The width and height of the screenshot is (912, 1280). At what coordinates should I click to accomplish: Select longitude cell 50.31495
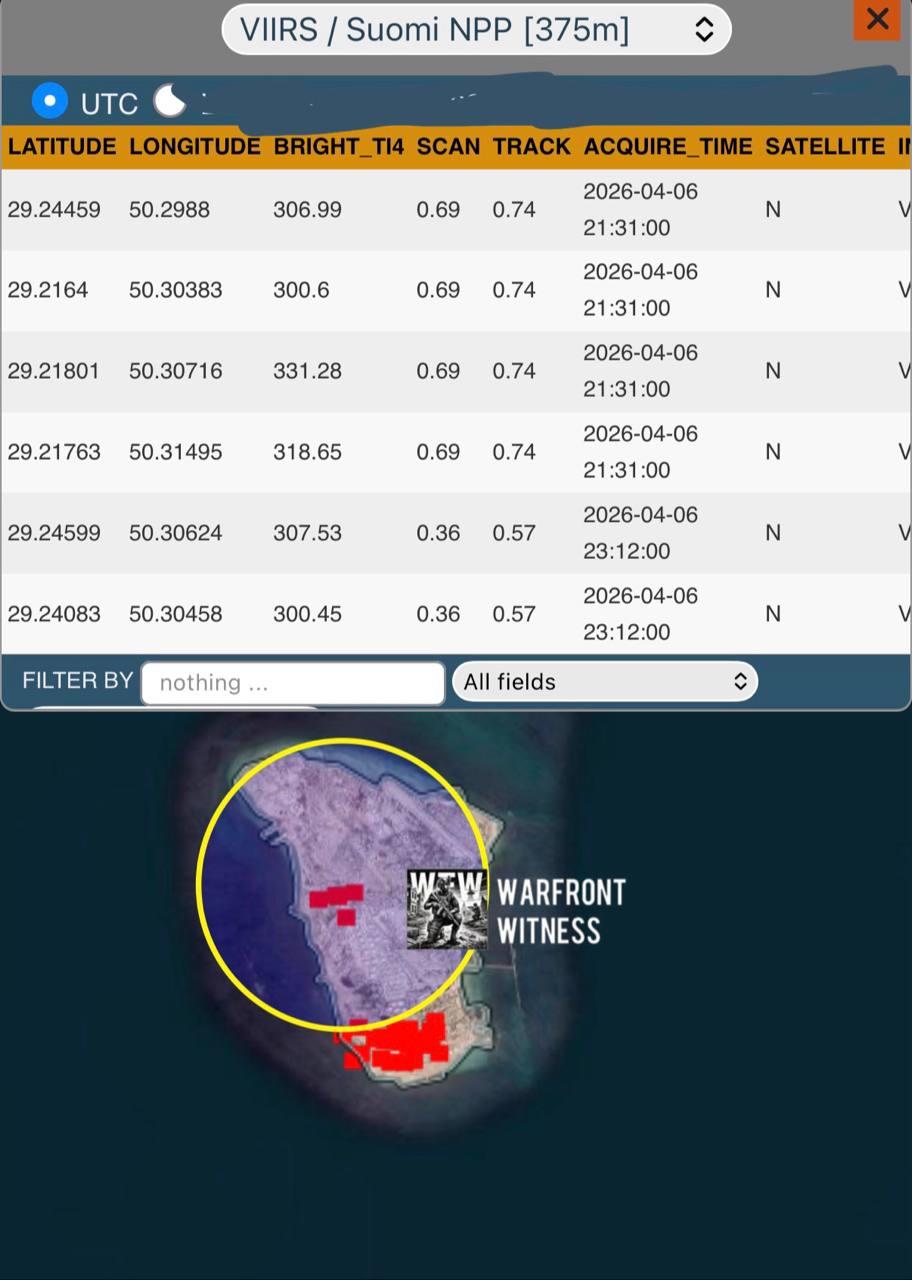point(176,453)
